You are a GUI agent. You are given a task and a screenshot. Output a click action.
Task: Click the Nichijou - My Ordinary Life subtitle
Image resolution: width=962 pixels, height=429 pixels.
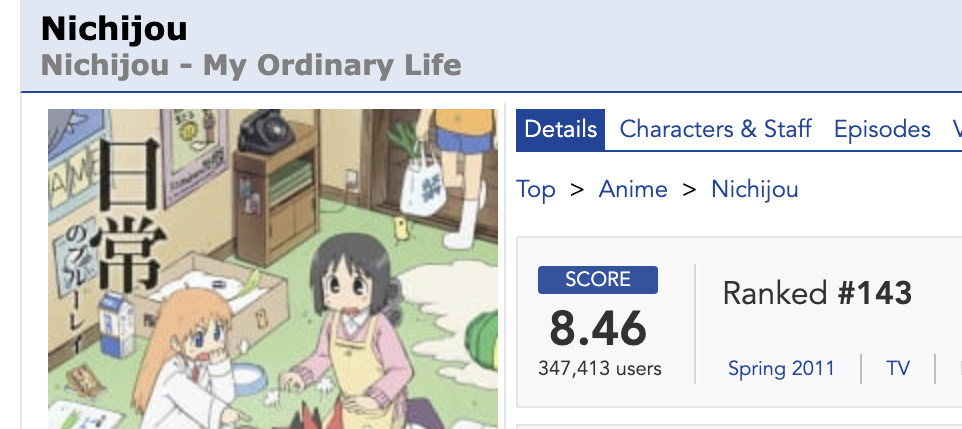click(x=251, y=66)
